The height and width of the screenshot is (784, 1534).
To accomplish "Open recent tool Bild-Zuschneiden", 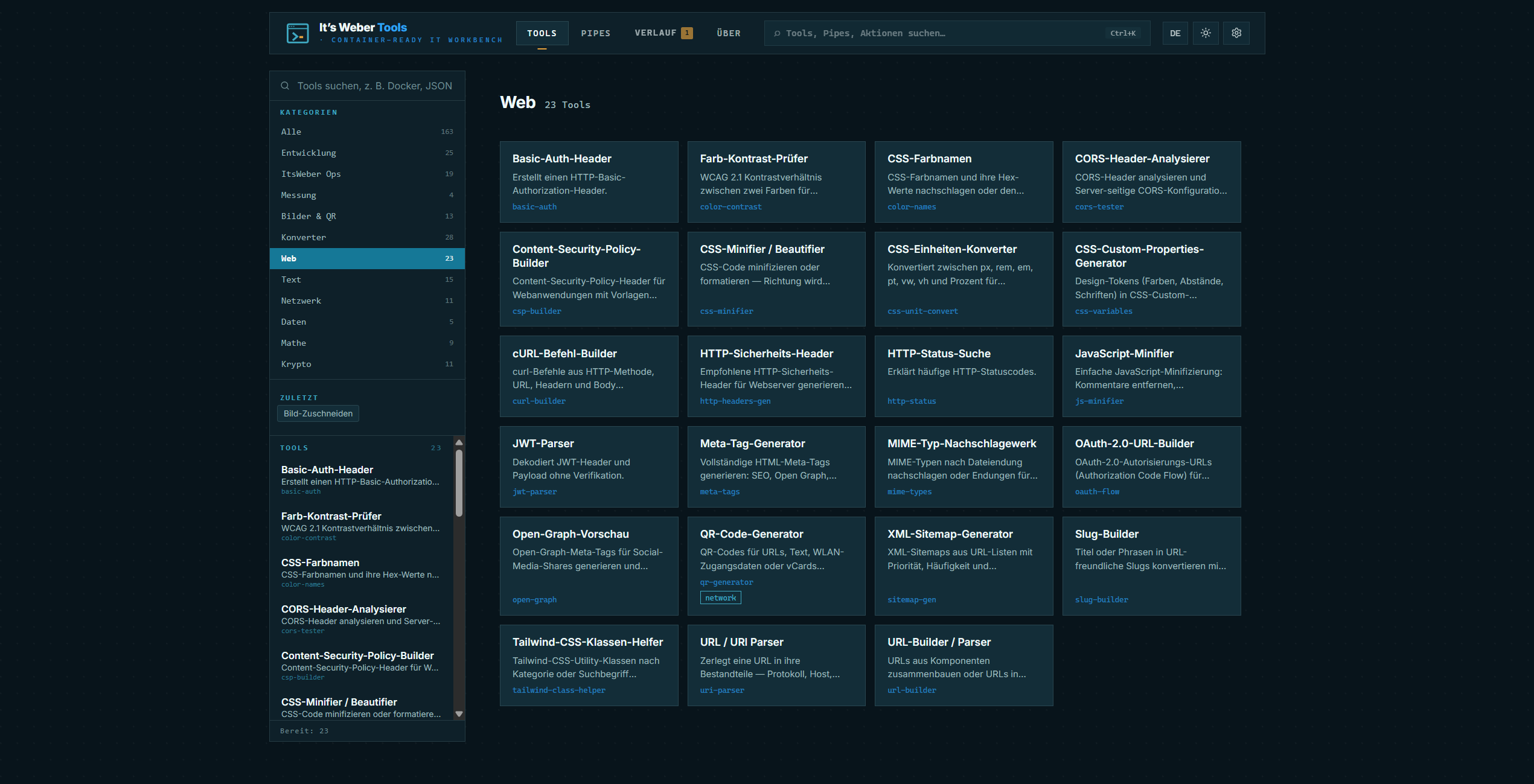I will pos(318,413).
